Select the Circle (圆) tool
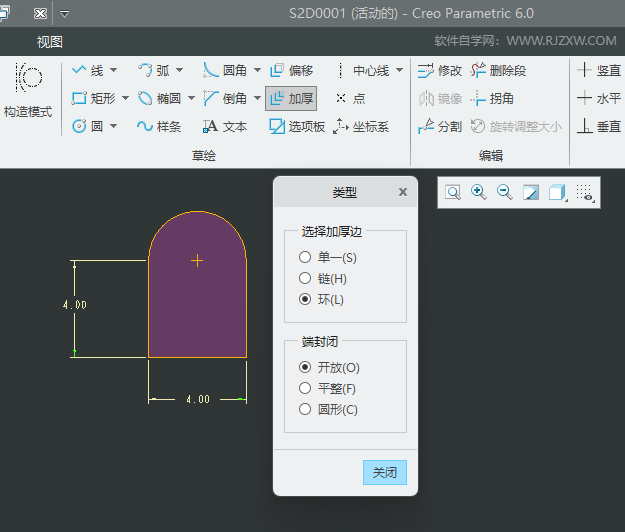The height and width of the screenshot is (532, 625). click(88, 126)
